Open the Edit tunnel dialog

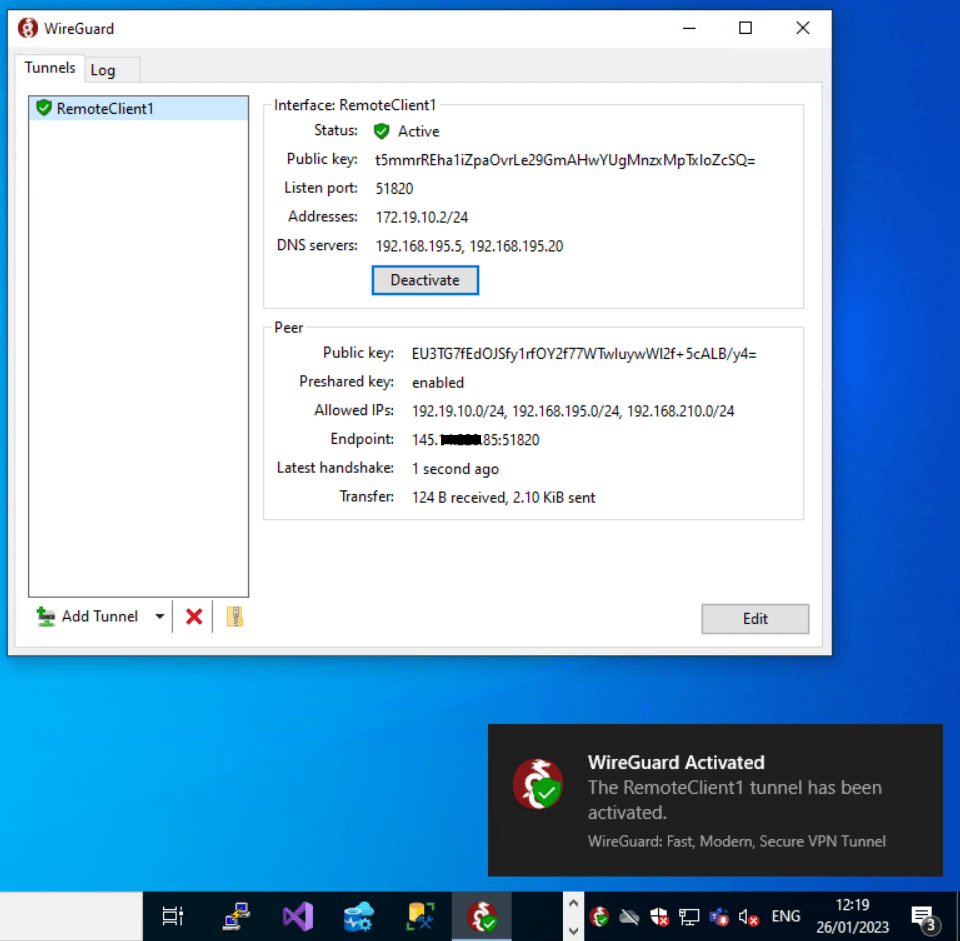pos(755,619)
